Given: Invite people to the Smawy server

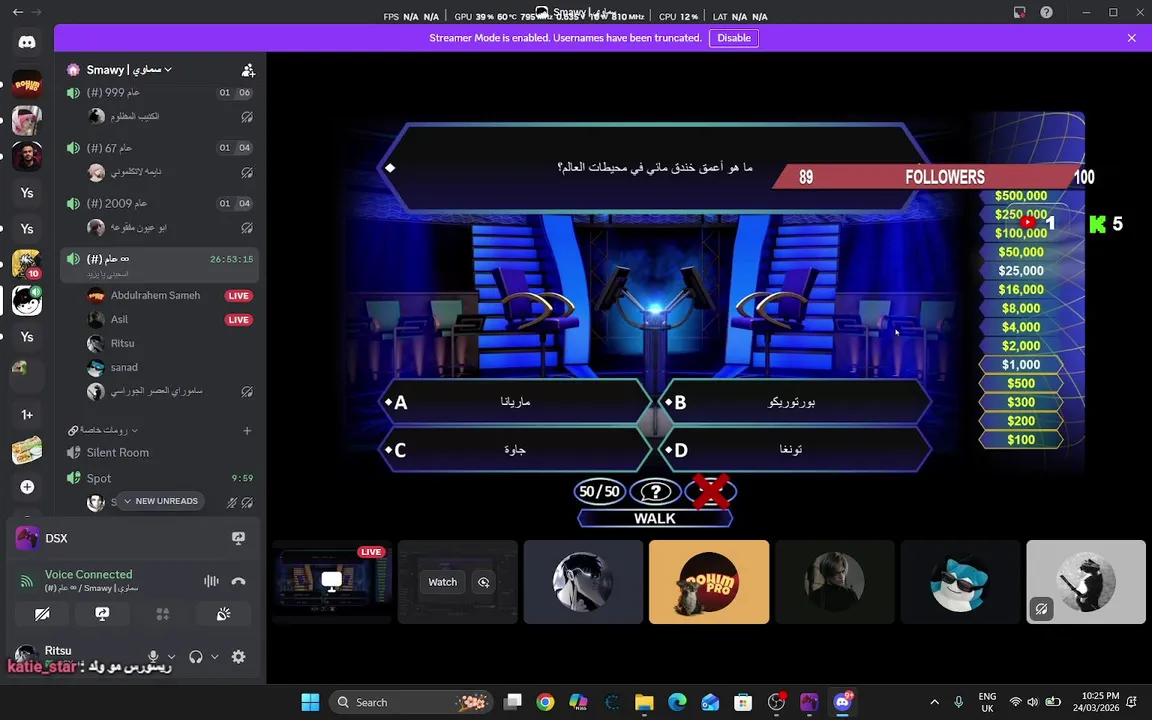Looking at the screenshot, I should click(248, 70).
